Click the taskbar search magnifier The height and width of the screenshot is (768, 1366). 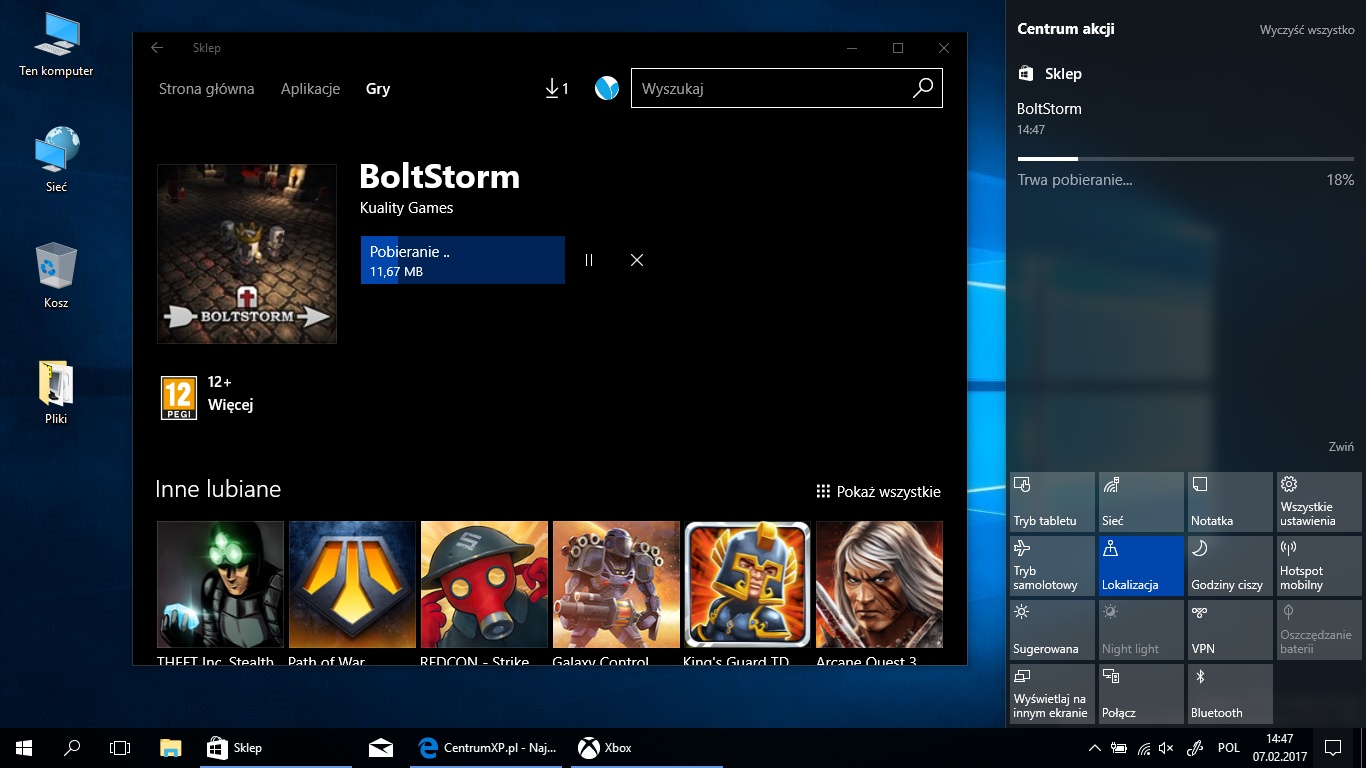coord(72,748)
